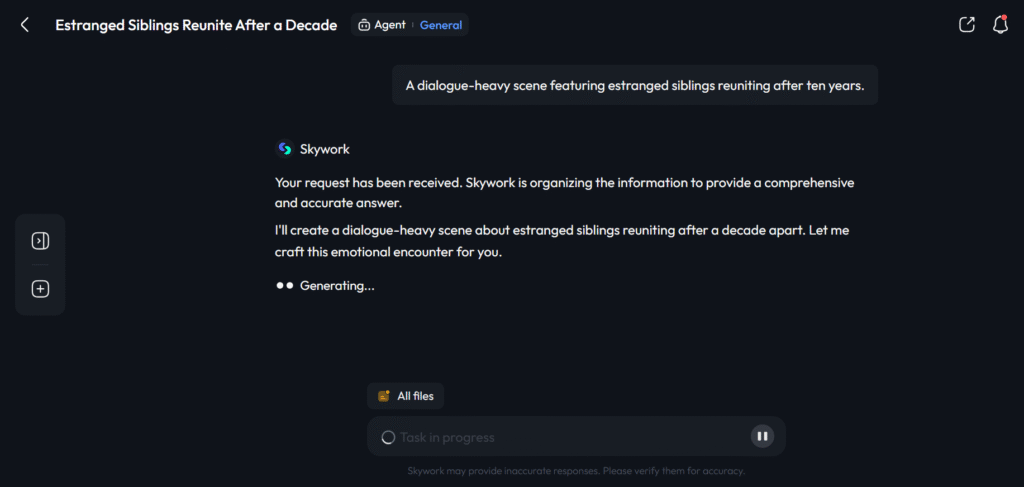
Task: Open the All files button
Action: tap(406, 396)
